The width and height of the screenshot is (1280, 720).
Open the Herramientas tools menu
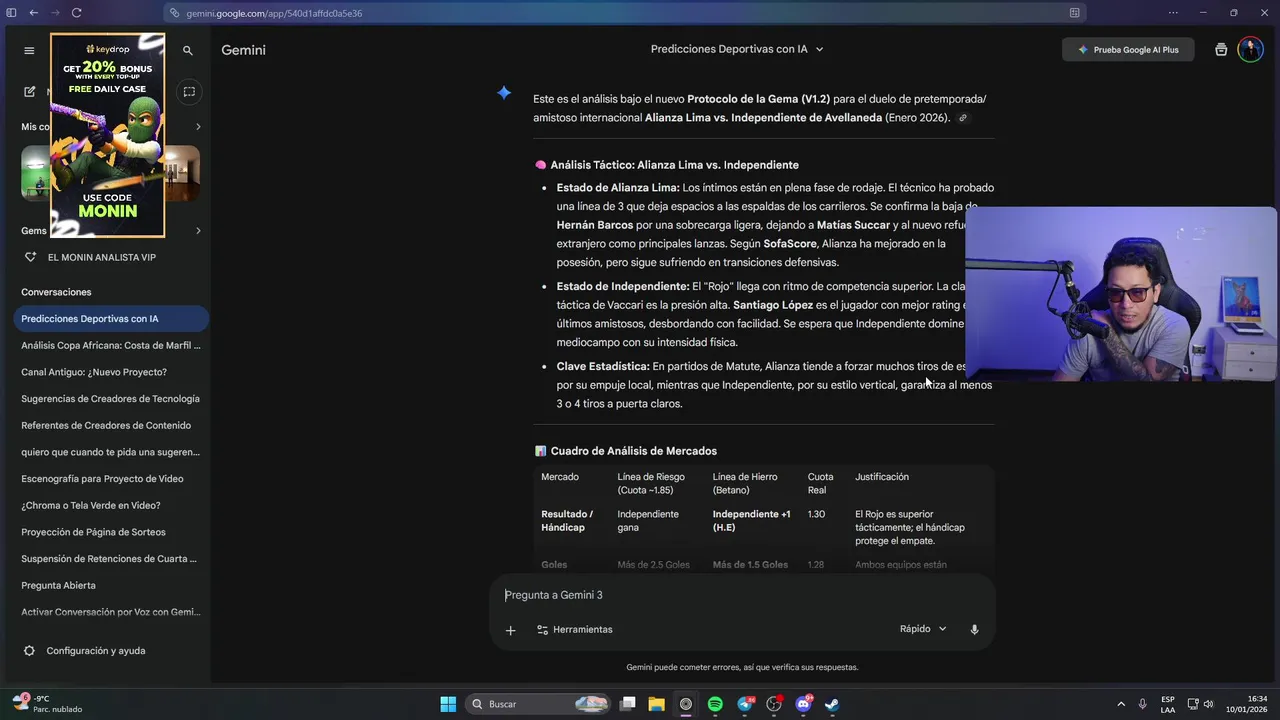click(x=574, y=630)
